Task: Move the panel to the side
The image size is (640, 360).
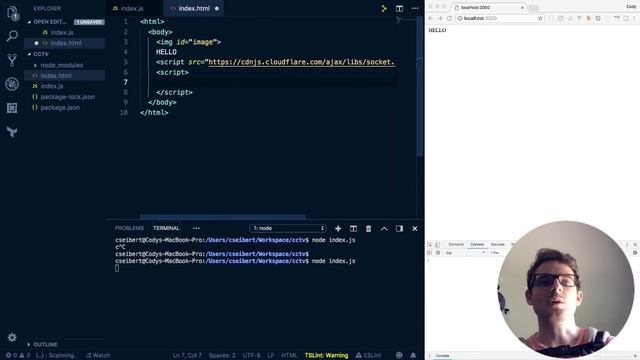Action: pyautogui.click(x=399, y=229)
